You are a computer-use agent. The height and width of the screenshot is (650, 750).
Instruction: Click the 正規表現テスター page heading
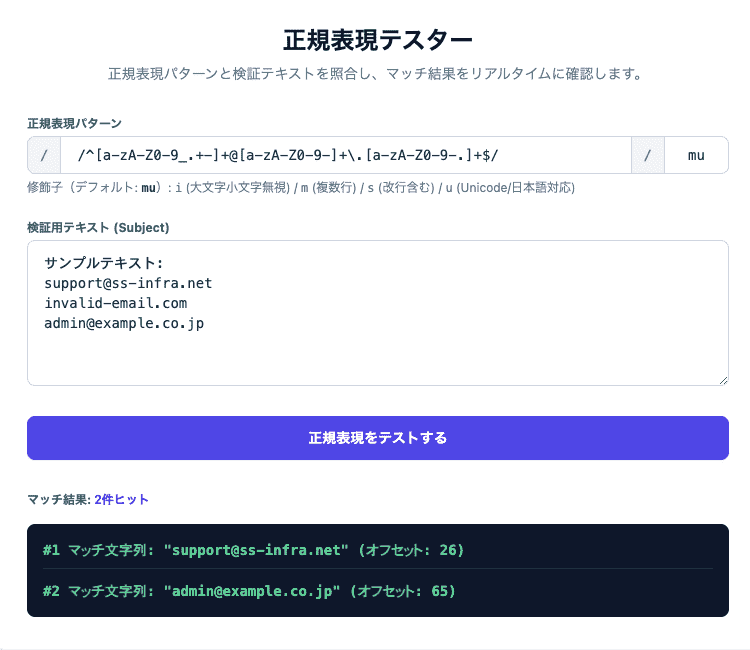[x=378, y=40]
